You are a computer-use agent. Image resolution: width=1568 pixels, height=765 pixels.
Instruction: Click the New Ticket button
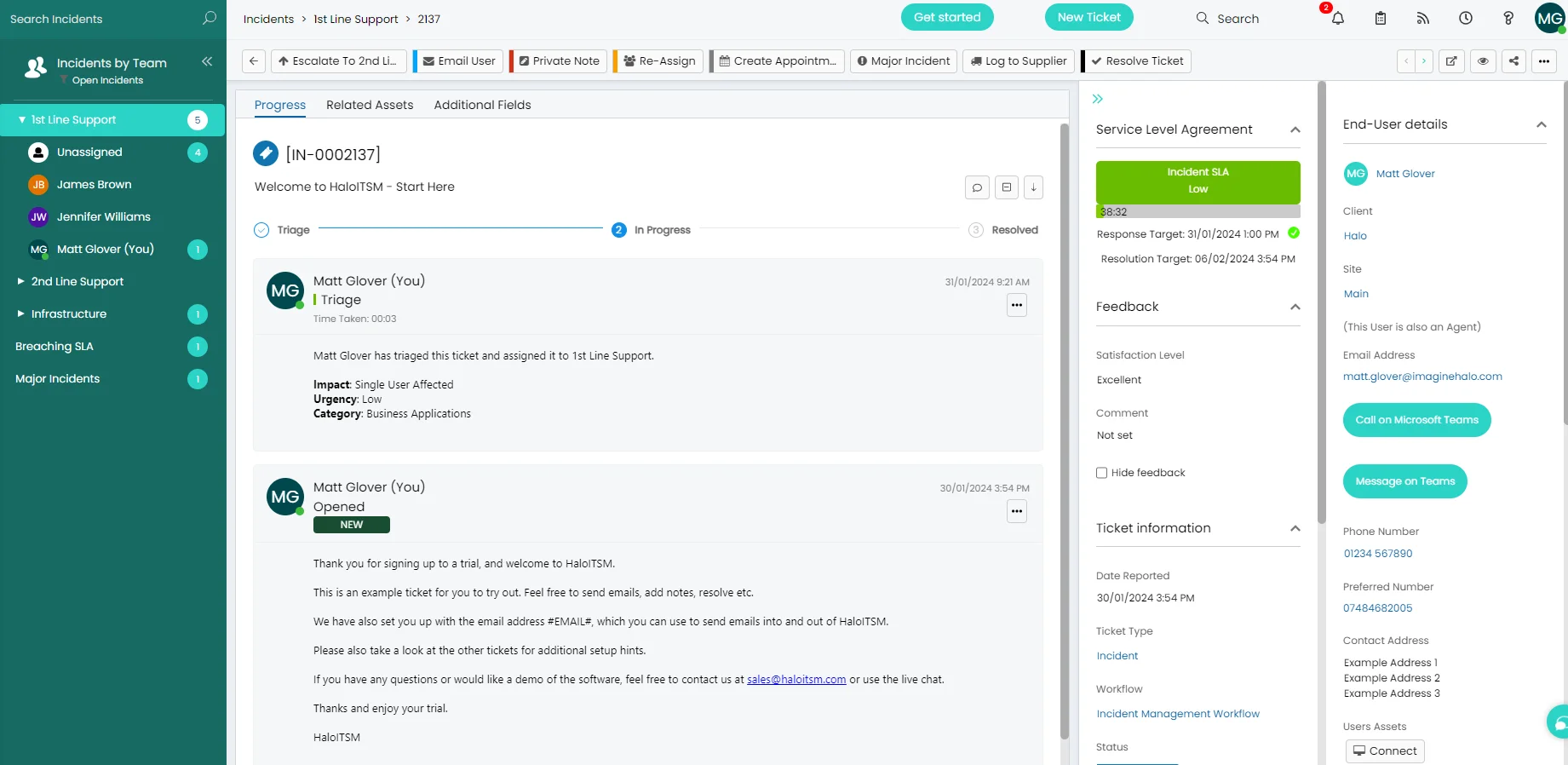click(1089, 17)
